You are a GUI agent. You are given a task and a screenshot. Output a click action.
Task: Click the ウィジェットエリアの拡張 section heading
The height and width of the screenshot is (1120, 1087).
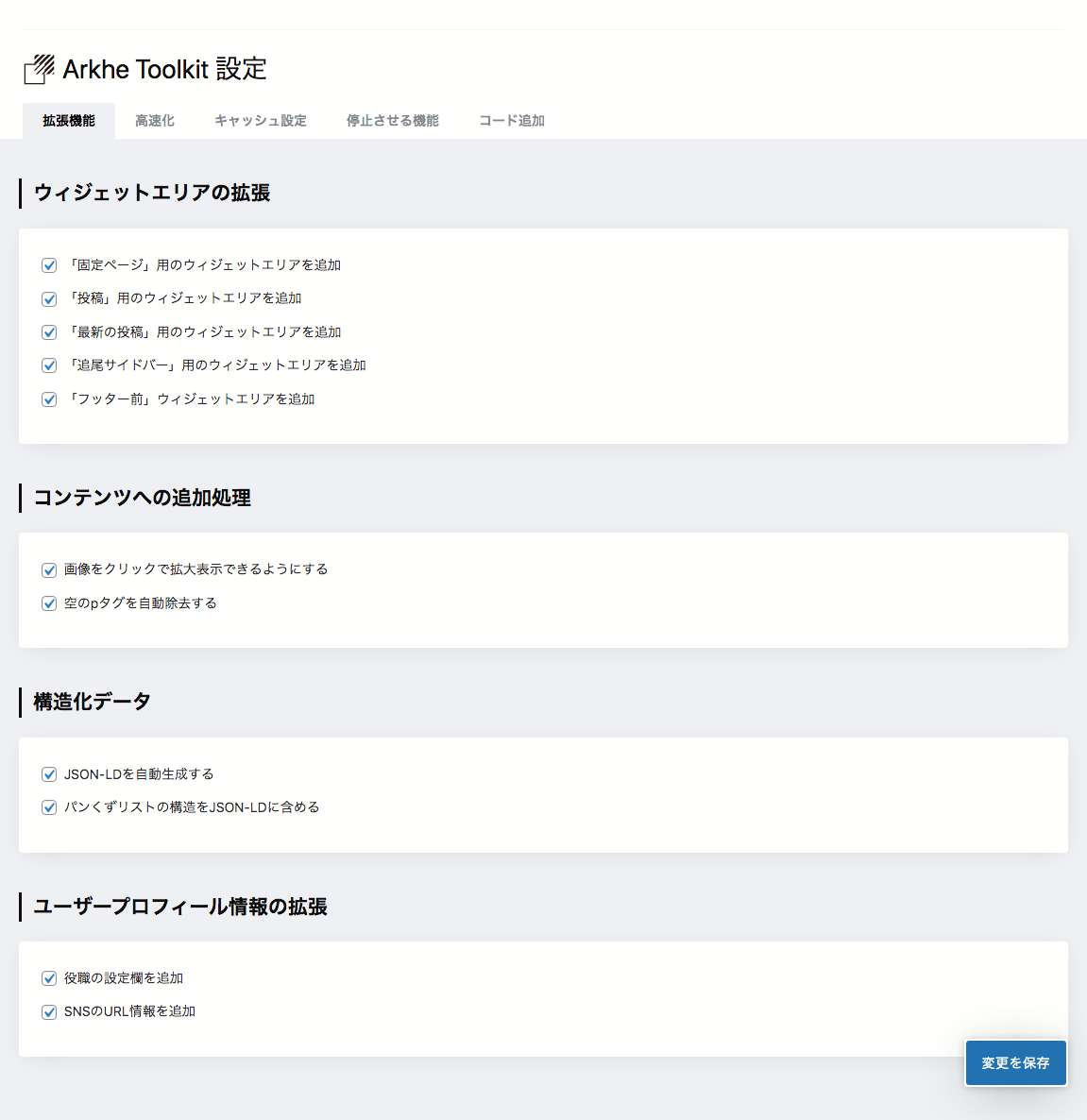151,193
